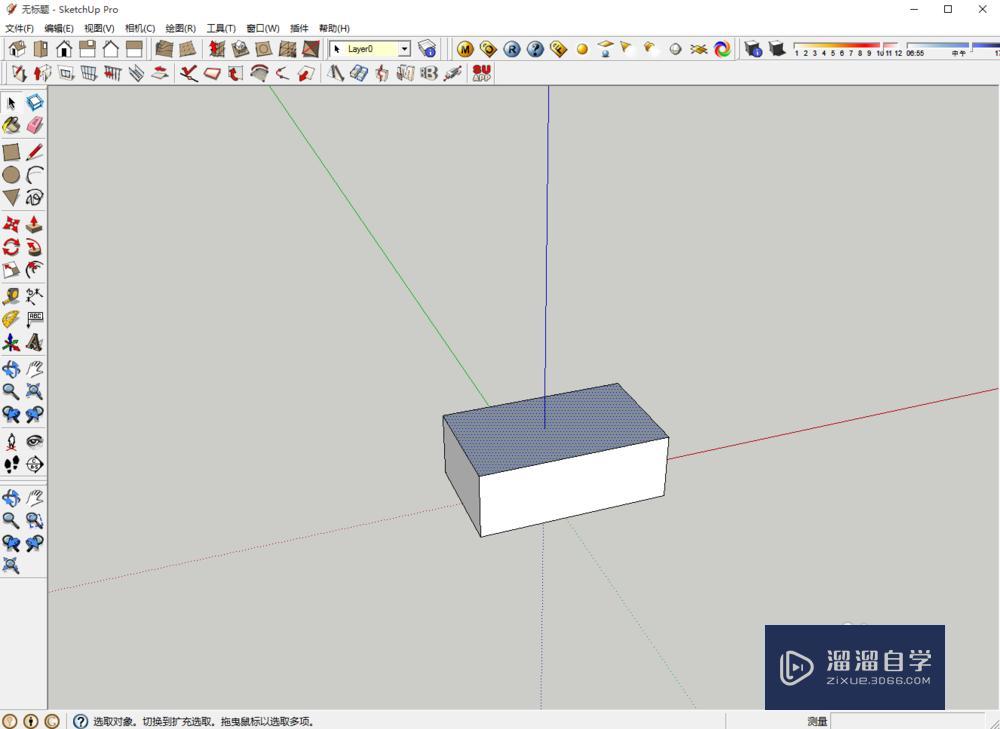Open shadow settings cube icon
The height and width of the screenshot is (729, 1000).
(753, 48)
